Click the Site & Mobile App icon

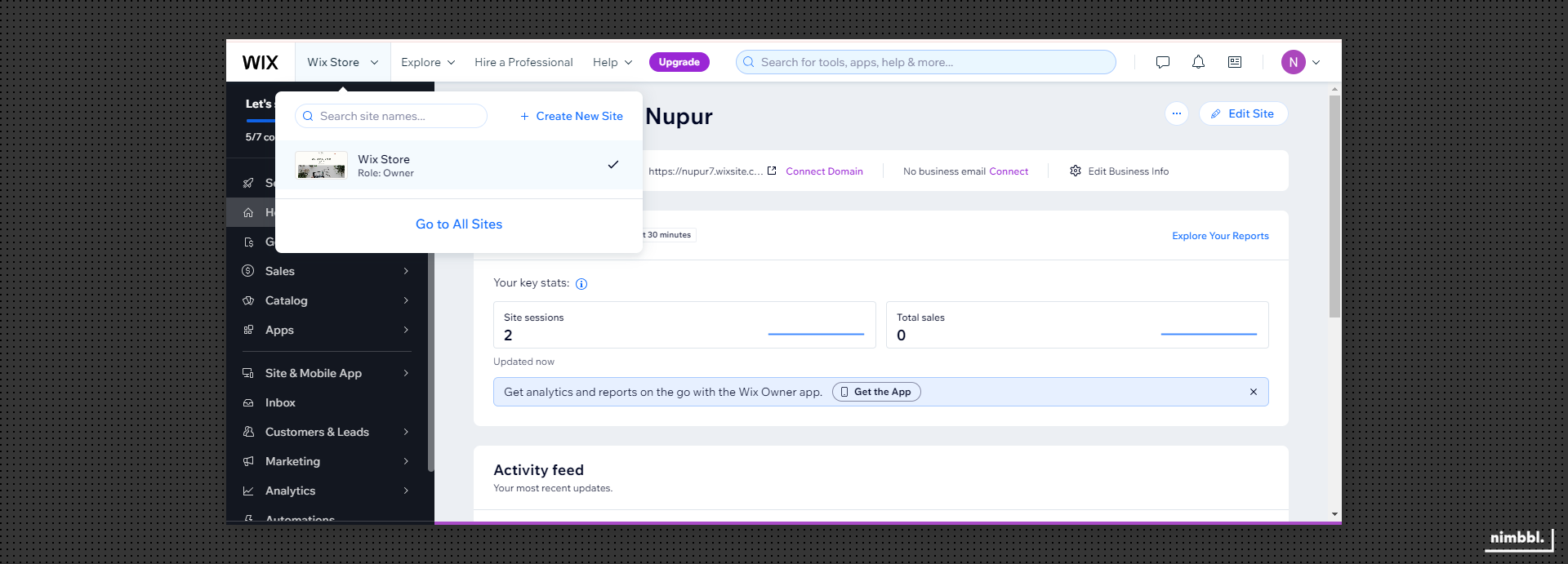tap(248, 373)
